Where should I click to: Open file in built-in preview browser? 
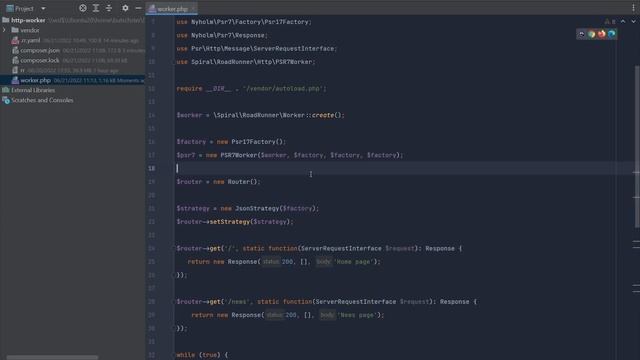point(581,34)
